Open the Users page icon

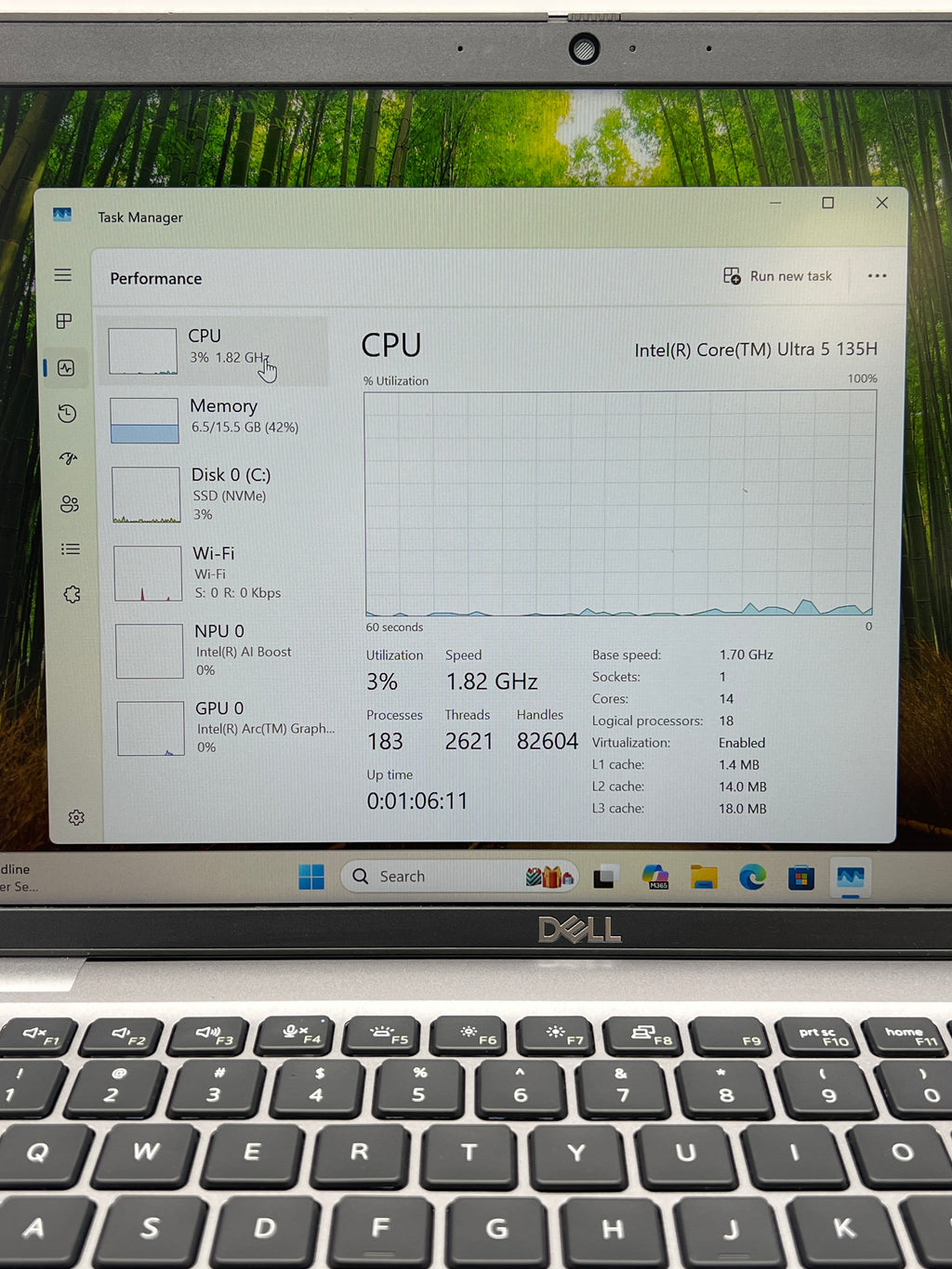(70, 504)
